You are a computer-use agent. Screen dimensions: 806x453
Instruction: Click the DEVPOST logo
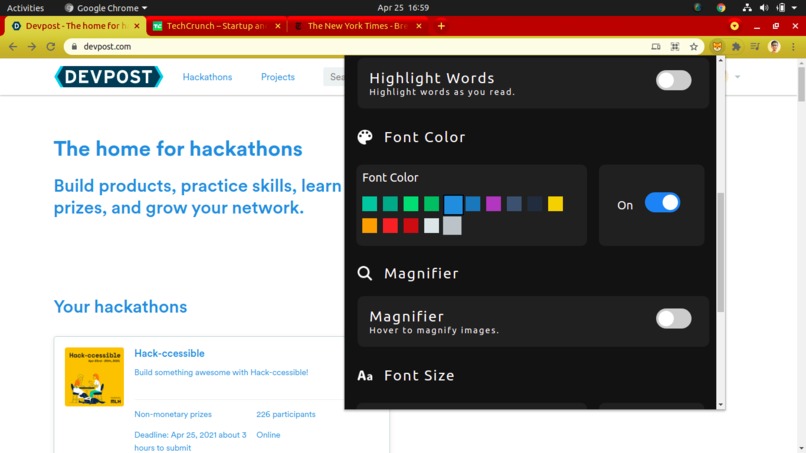[x=108, y=77]
